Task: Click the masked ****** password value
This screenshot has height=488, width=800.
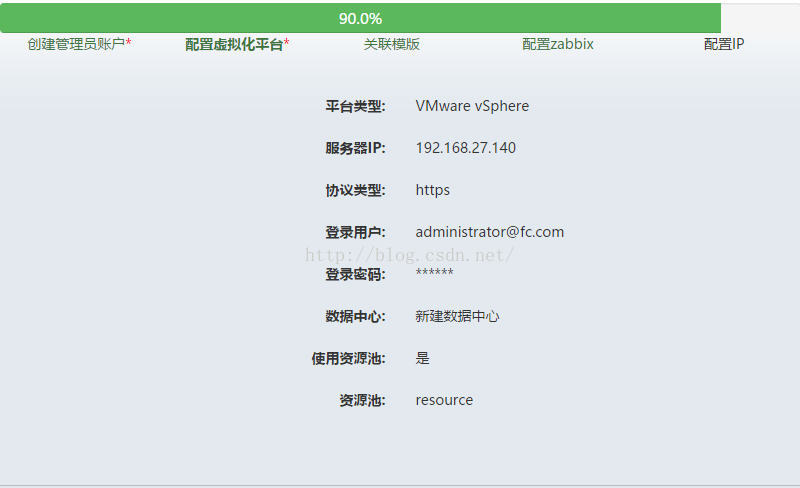Action: tap(434, 272)
